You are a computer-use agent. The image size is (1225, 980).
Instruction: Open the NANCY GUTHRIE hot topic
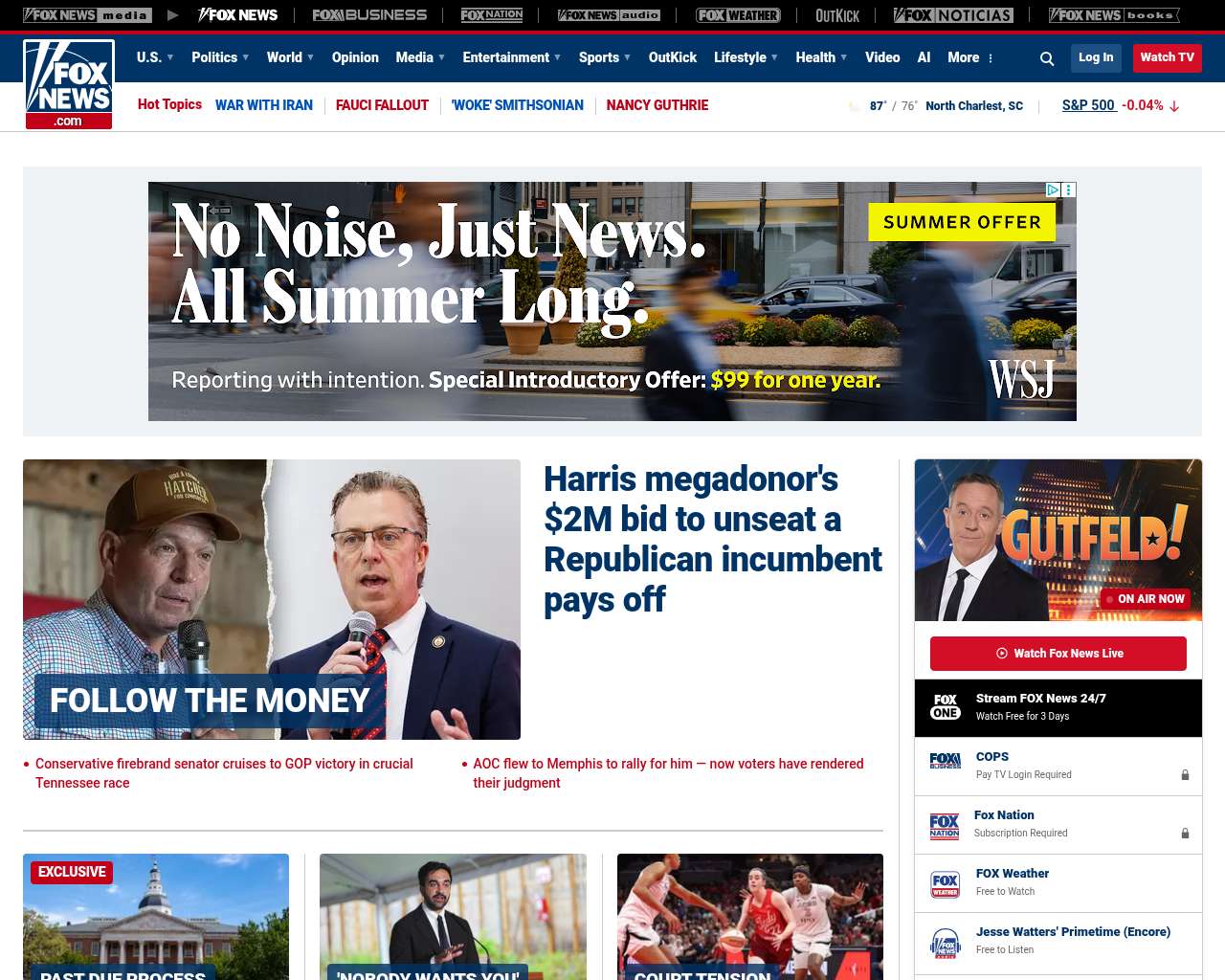(657, 105)
